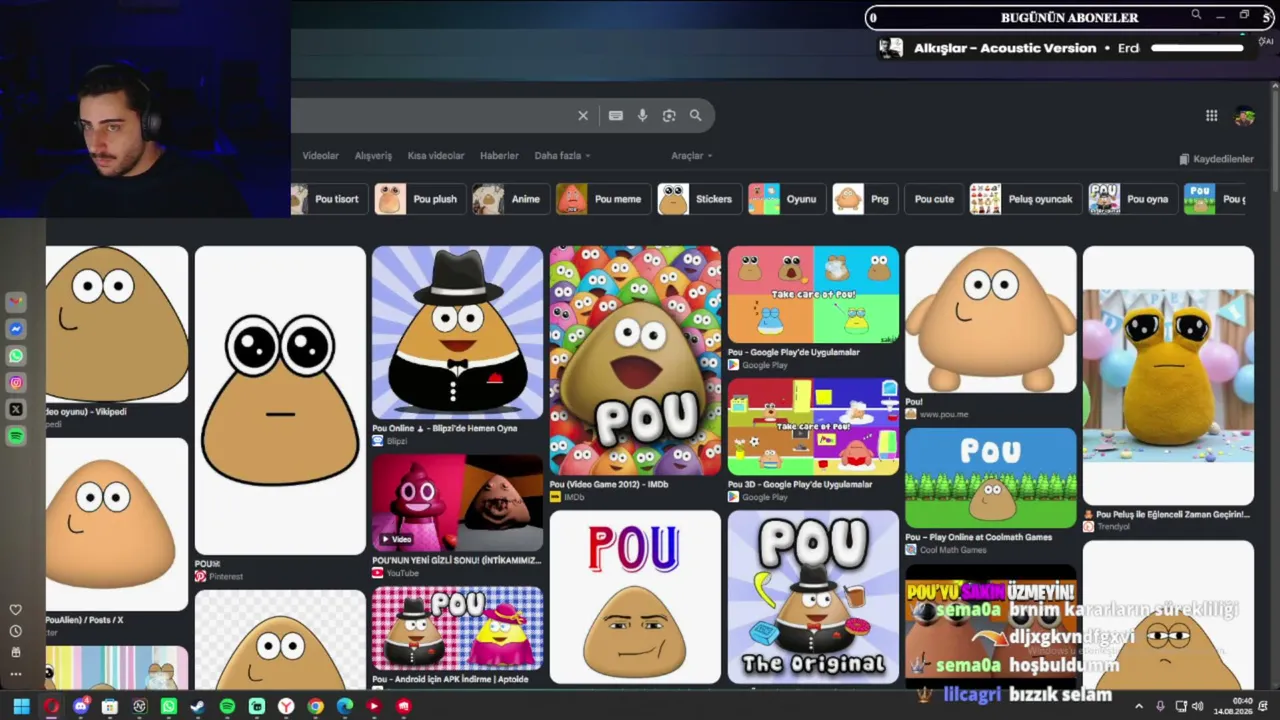Open Opera GX from the taskbar
This screenshot has width=1280, height=720.
tap(51, 707)
